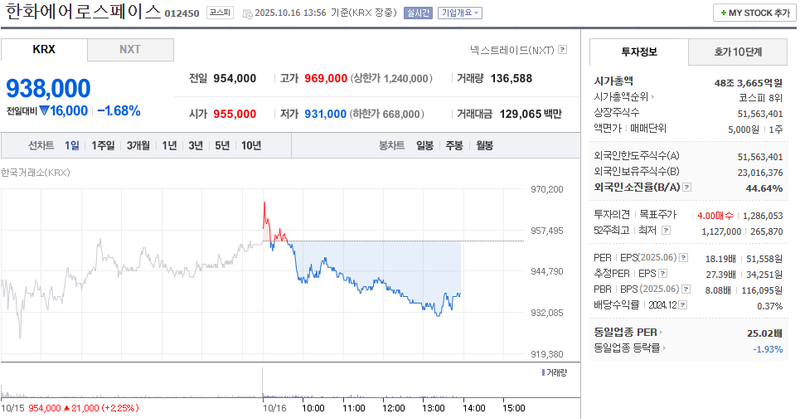Switch chart period to 3개월
The width and height of the screenshot is (800, 419).
click(138, 145)
